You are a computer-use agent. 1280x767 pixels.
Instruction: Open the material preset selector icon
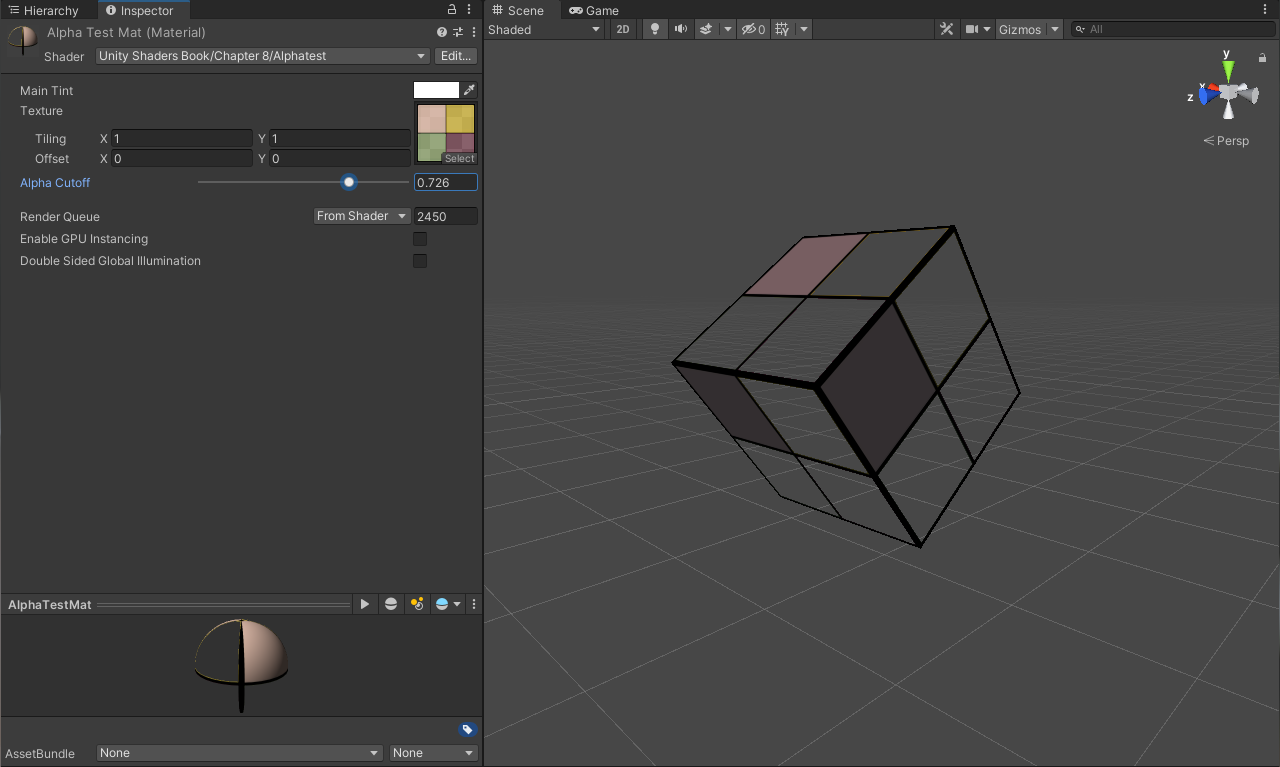click(x=458, y=33)
